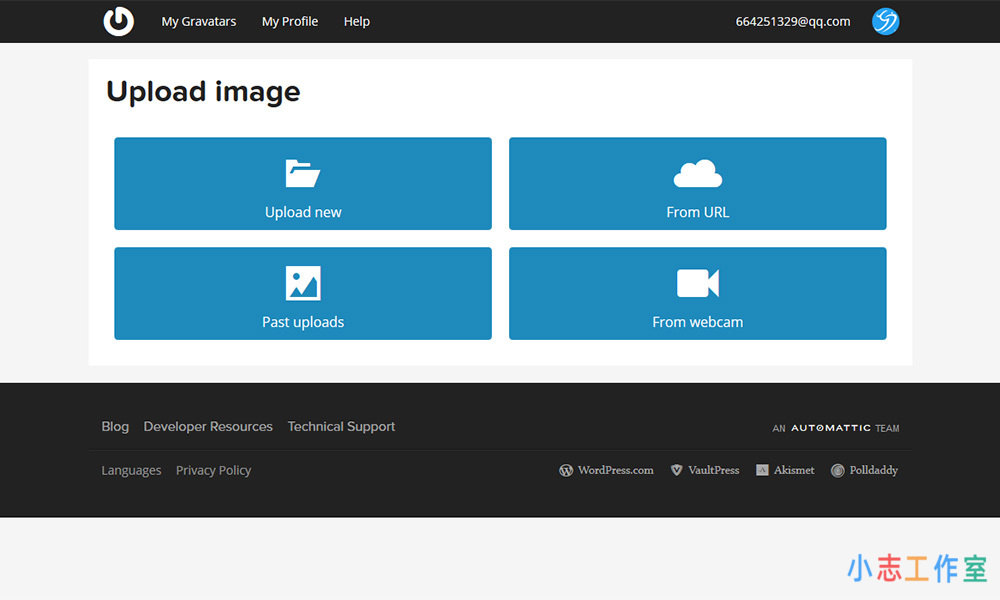Go to My Profile in navigation
Image resolution: width=1000 pixels, height=600 pixels.
(290, 21)
